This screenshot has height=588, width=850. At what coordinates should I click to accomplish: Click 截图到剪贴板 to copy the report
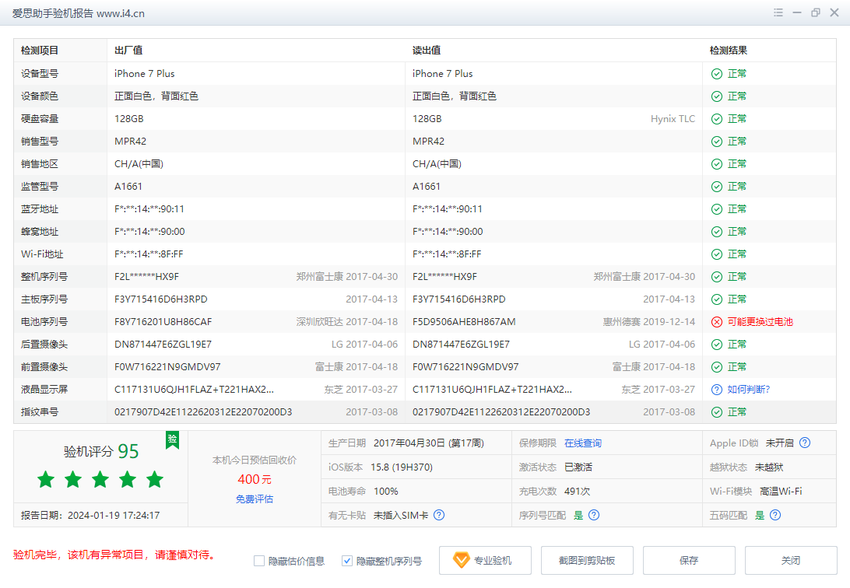tap(587, 560)
